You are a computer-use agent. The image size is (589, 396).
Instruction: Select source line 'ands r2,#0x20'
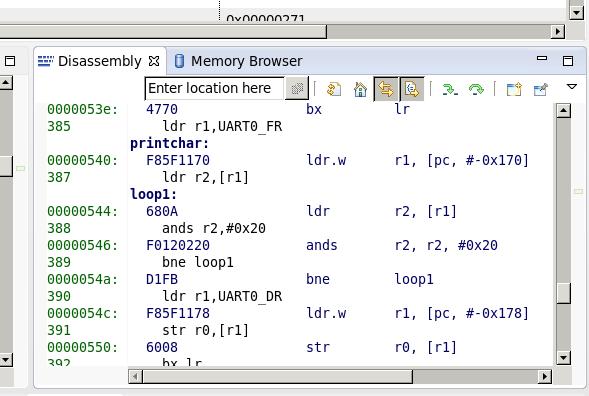pos(214,228)
